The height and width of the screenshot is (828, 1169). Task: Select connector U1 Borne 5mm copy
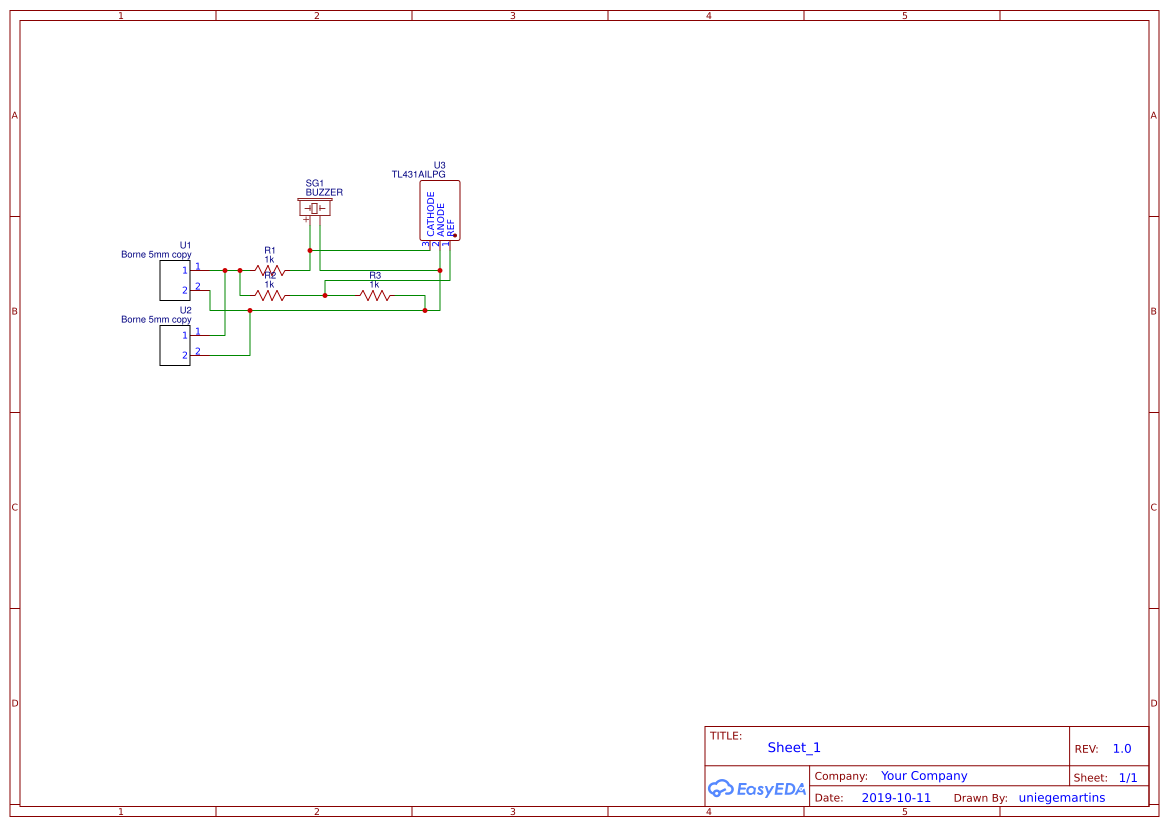[174, 281]
